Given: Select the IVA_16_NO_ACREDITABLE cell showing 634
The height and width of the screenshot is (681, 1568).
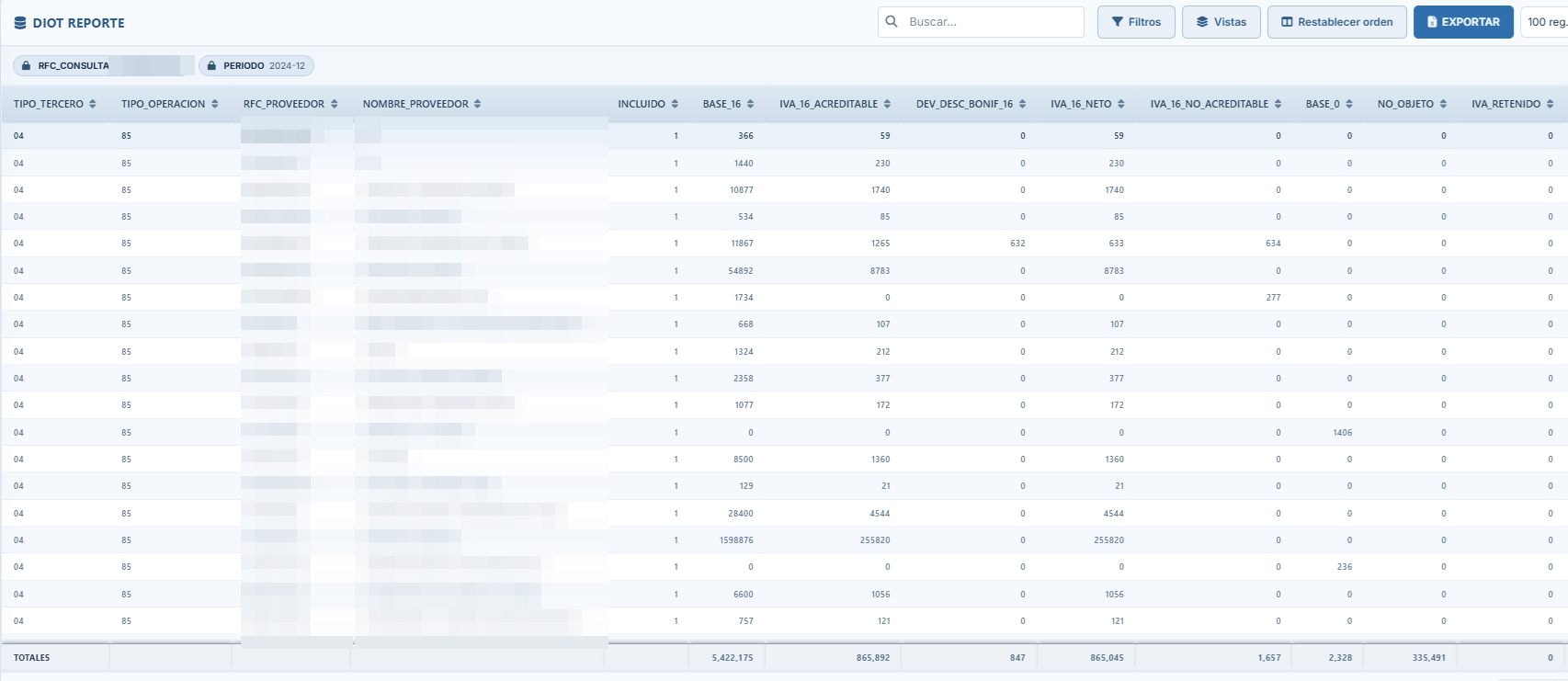Looking at the screenshot, I should click(1273, 244).
